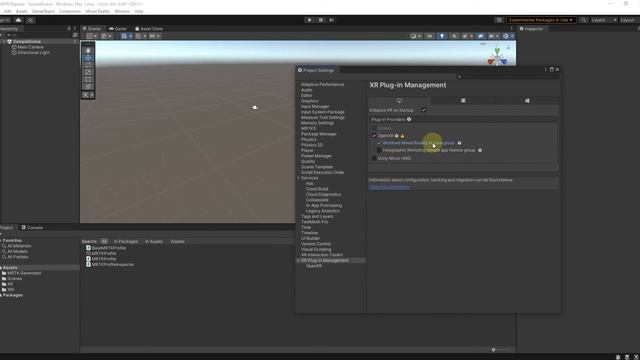This screenshot has width=640, height=360.
Task: Switch to the Game tab
Action: [118, 29]
